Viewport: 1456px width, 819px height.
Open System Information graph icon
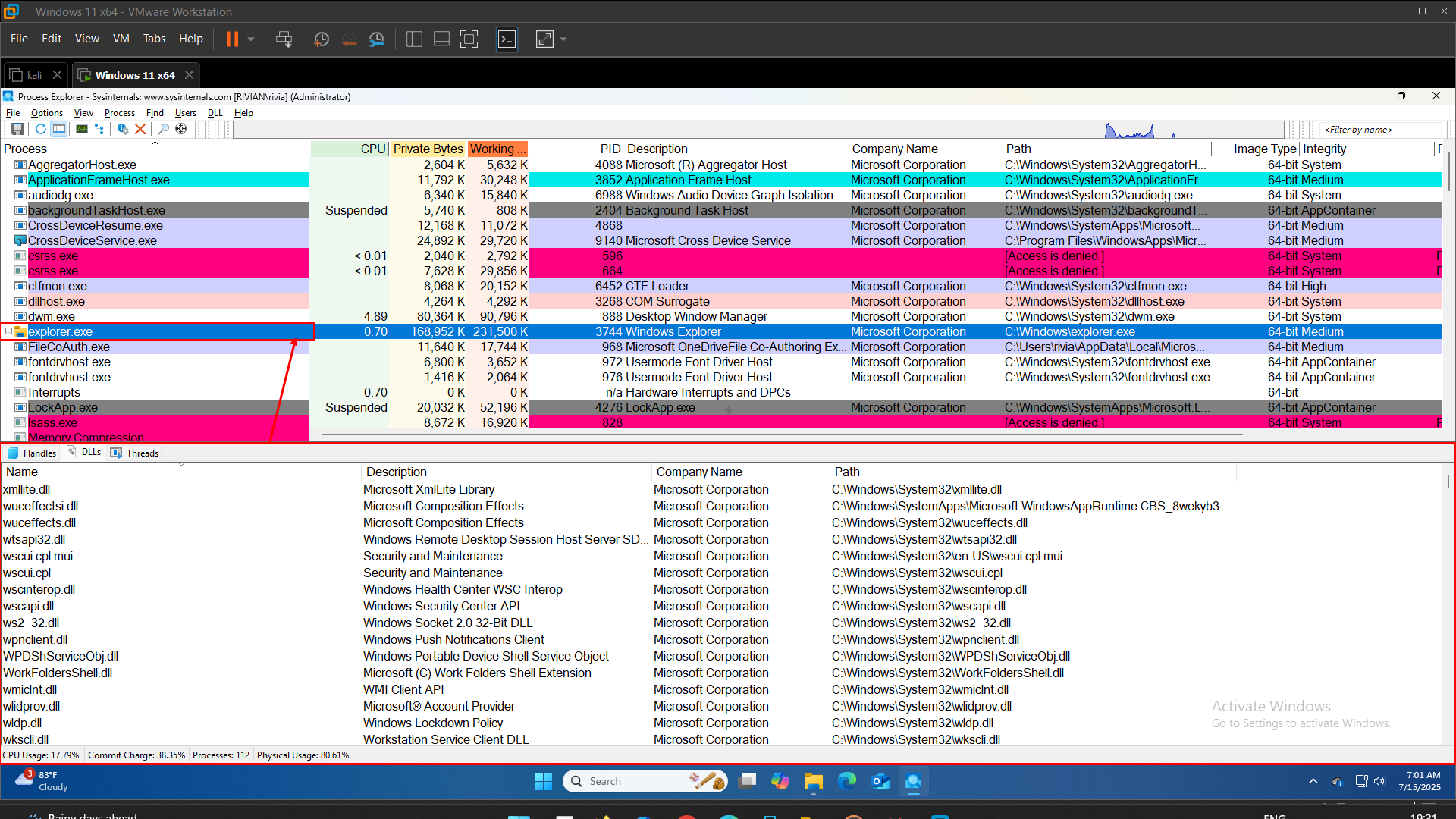point(82,129)
